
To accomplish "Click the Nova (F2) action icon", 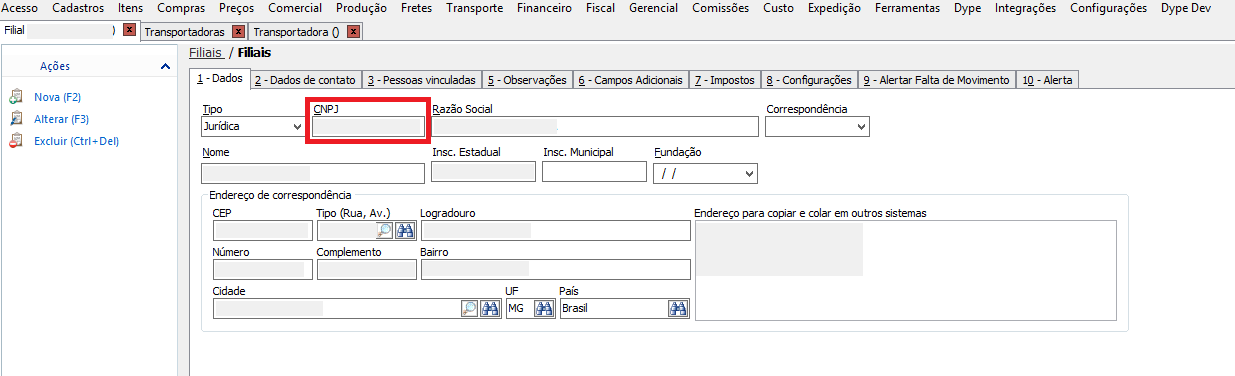I will pyautogui.click(x=15, y=97).
